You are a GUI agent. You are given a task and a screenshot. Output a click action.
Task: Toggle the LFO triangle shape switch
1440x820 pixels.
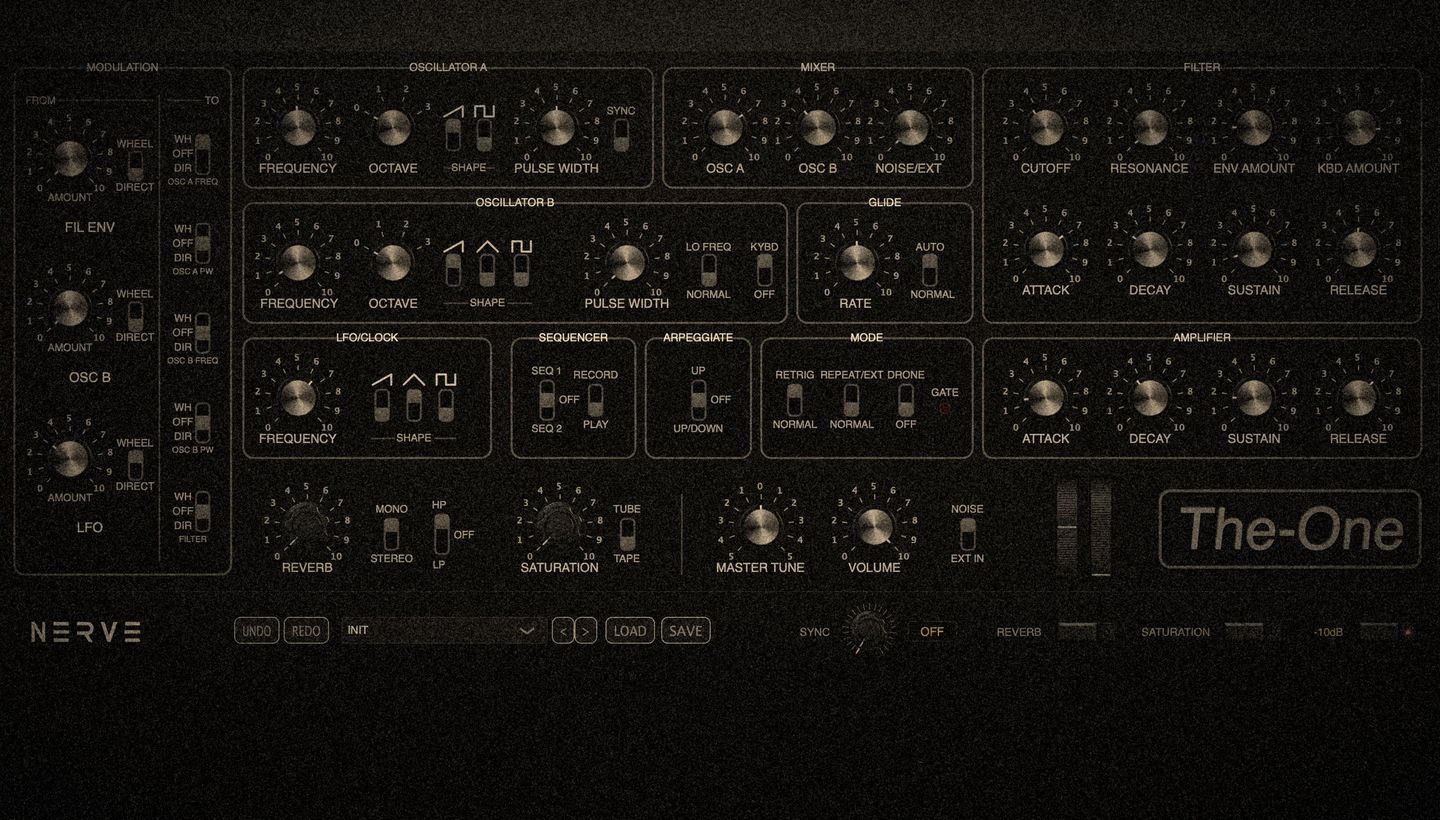pos(414,405)
